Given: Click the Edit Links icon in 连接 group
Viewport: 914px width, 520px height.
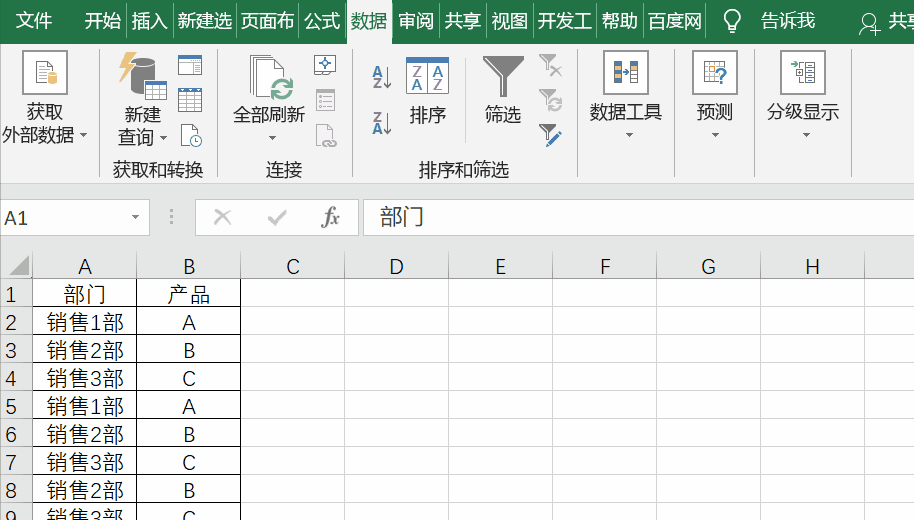Looking at the screenshot, I should [326, 136].
